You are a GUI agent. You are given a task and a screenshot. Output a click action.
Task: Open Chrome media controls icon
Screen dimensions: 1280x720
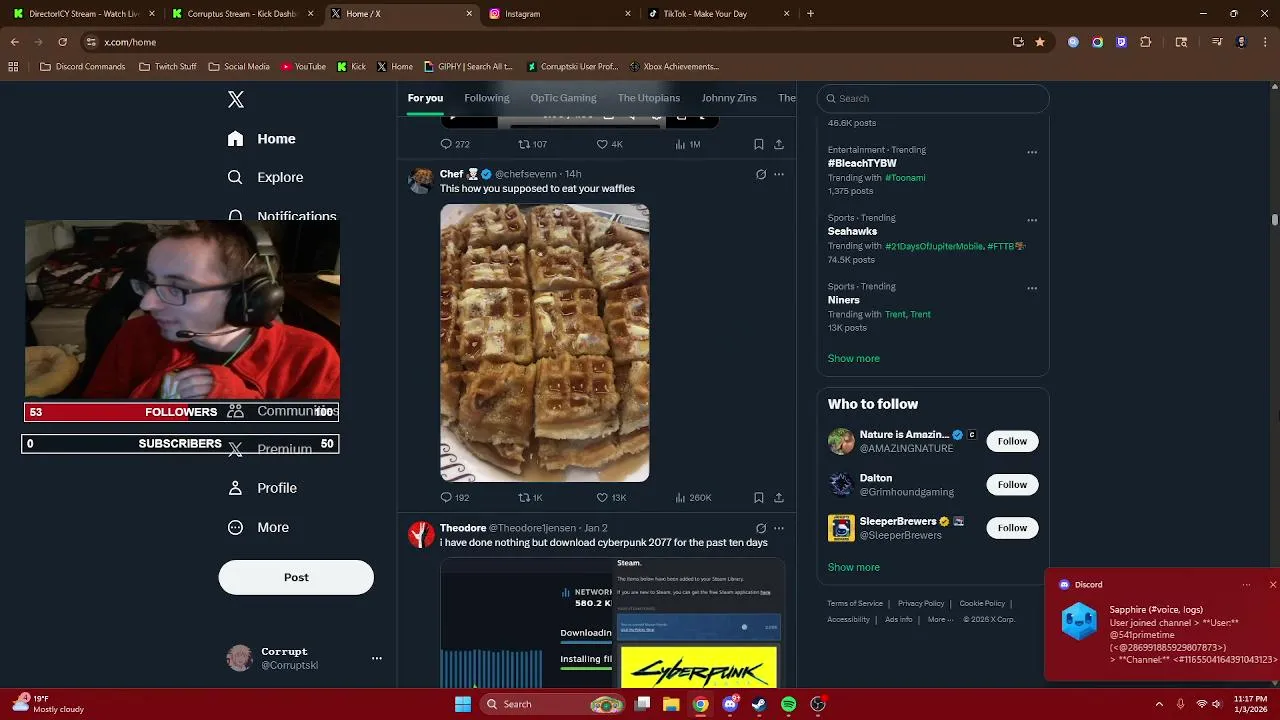click(1217, 42)
